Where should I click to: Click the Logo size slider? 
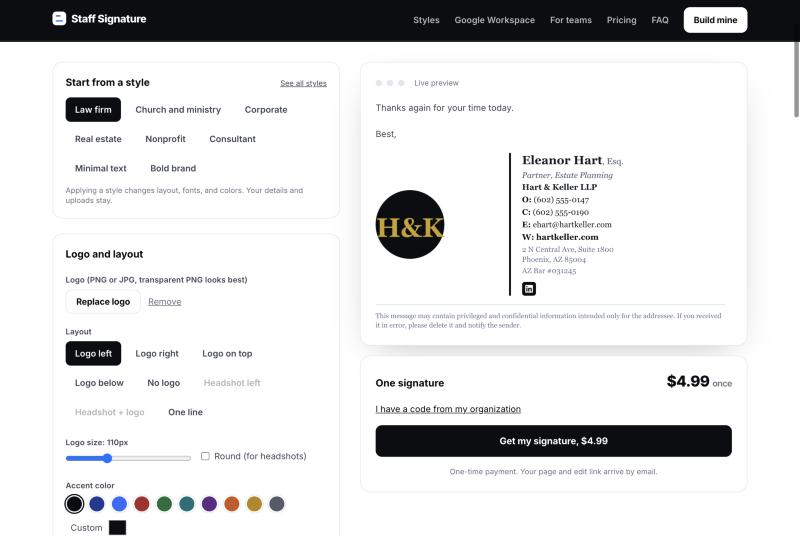[128, 458]
